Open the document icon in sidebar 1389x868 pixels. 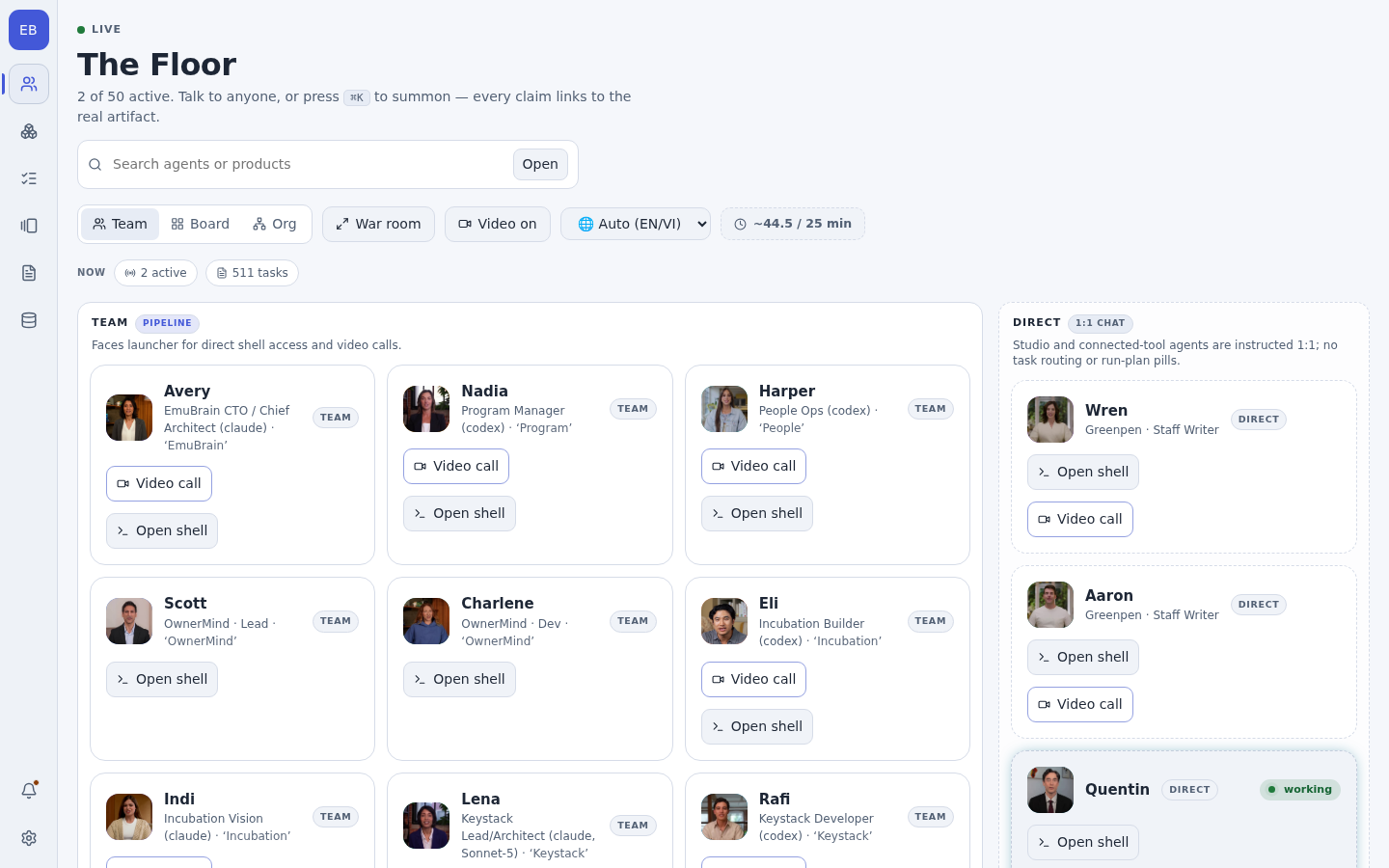(29, 273)
